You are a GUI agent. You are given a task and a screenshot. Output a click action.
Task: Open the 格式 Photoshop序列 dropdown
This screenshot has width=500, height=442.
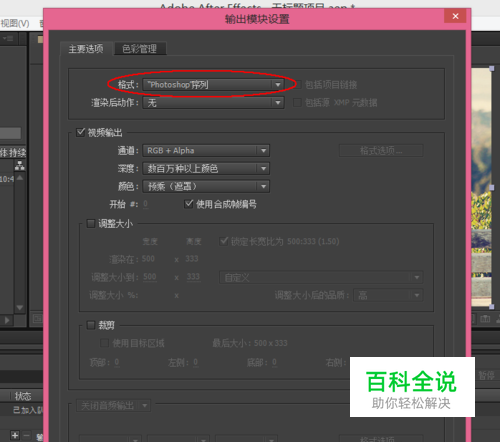[213, 85]
